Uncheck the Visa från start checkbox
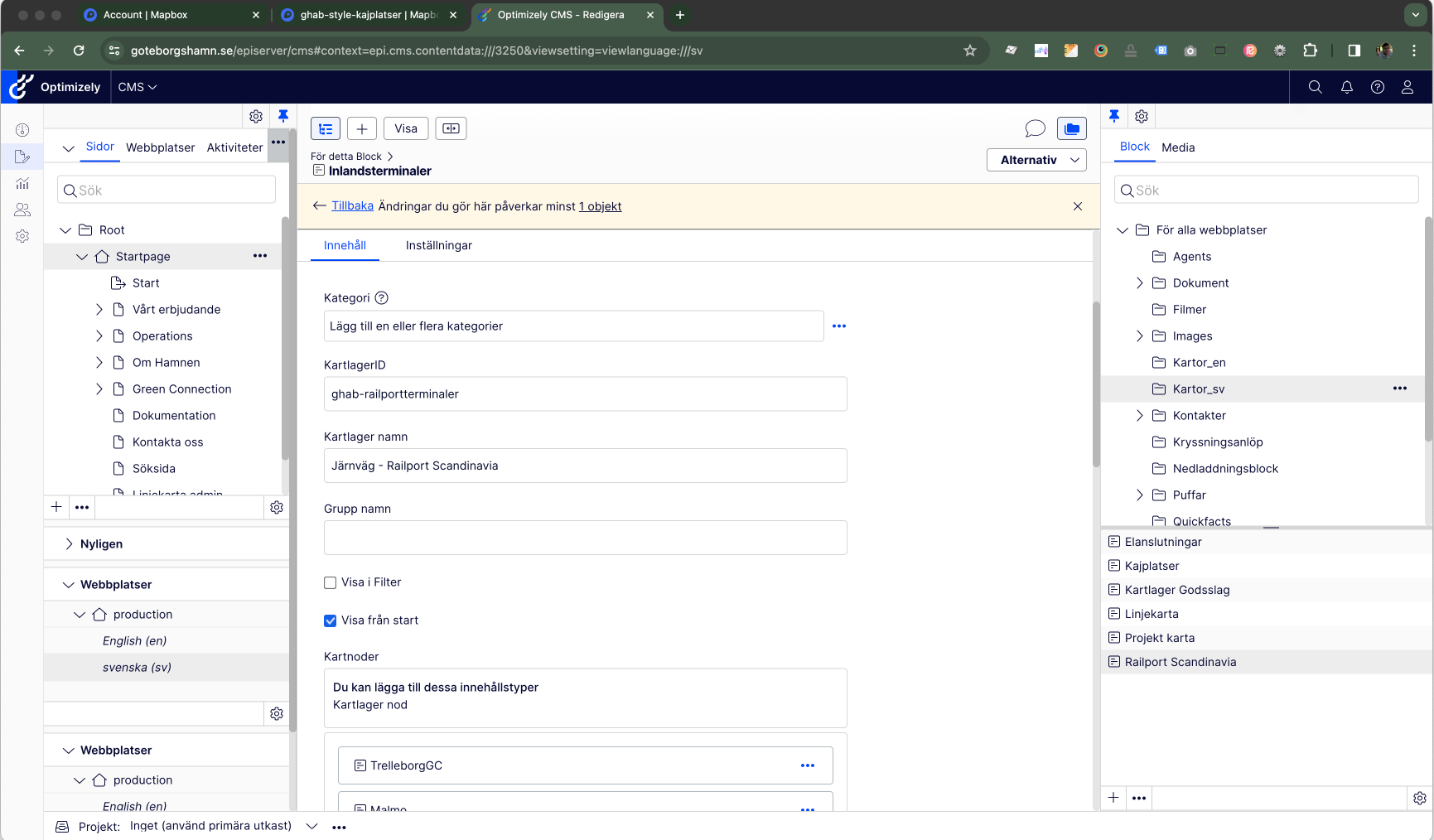The image size is (1434, 840). point(331,620)
